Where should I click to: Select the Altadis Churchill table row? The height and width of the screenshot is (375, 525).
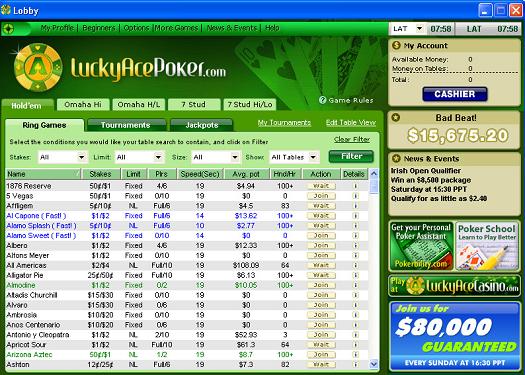tap(187, 295)
